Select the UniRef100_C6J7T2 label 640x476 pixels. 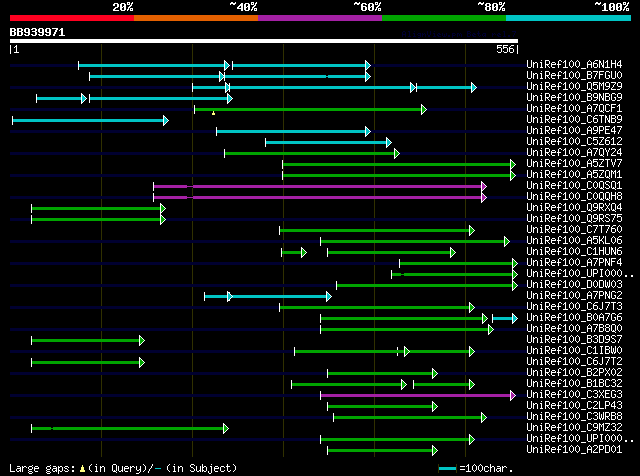(574, 362)
